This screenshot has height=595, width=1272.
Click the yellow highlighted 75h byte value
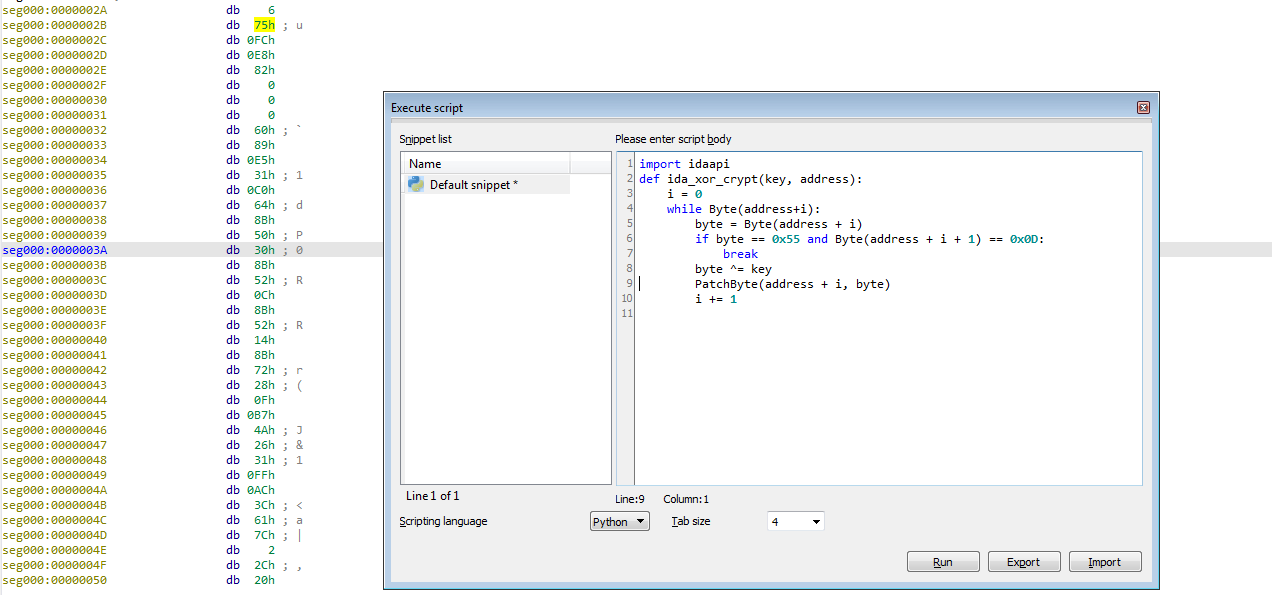tap(264, 25)
